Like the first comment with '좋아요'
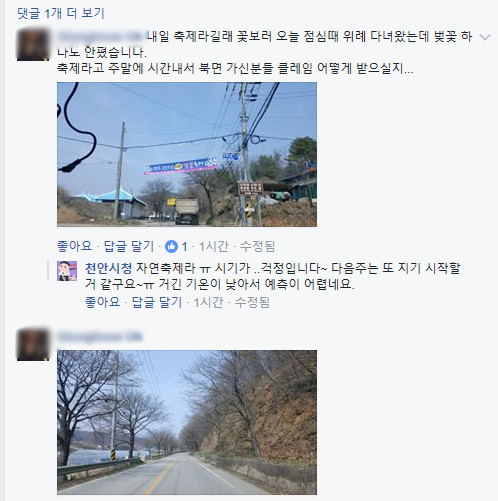The image size is (498, 501). point(74,246)
